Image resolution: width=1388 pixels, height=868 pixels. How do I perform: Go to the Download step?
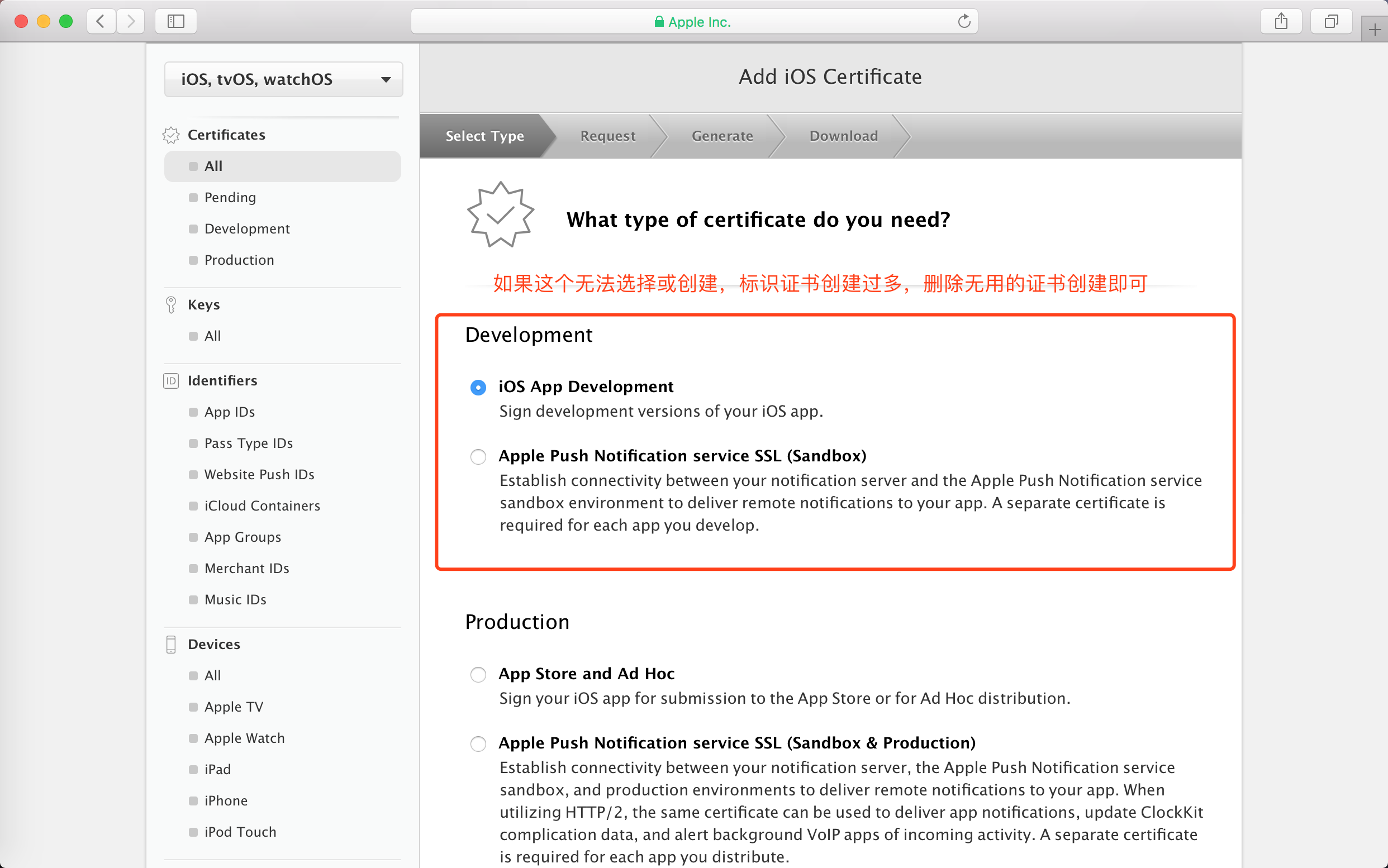click(x=844, y=136)
